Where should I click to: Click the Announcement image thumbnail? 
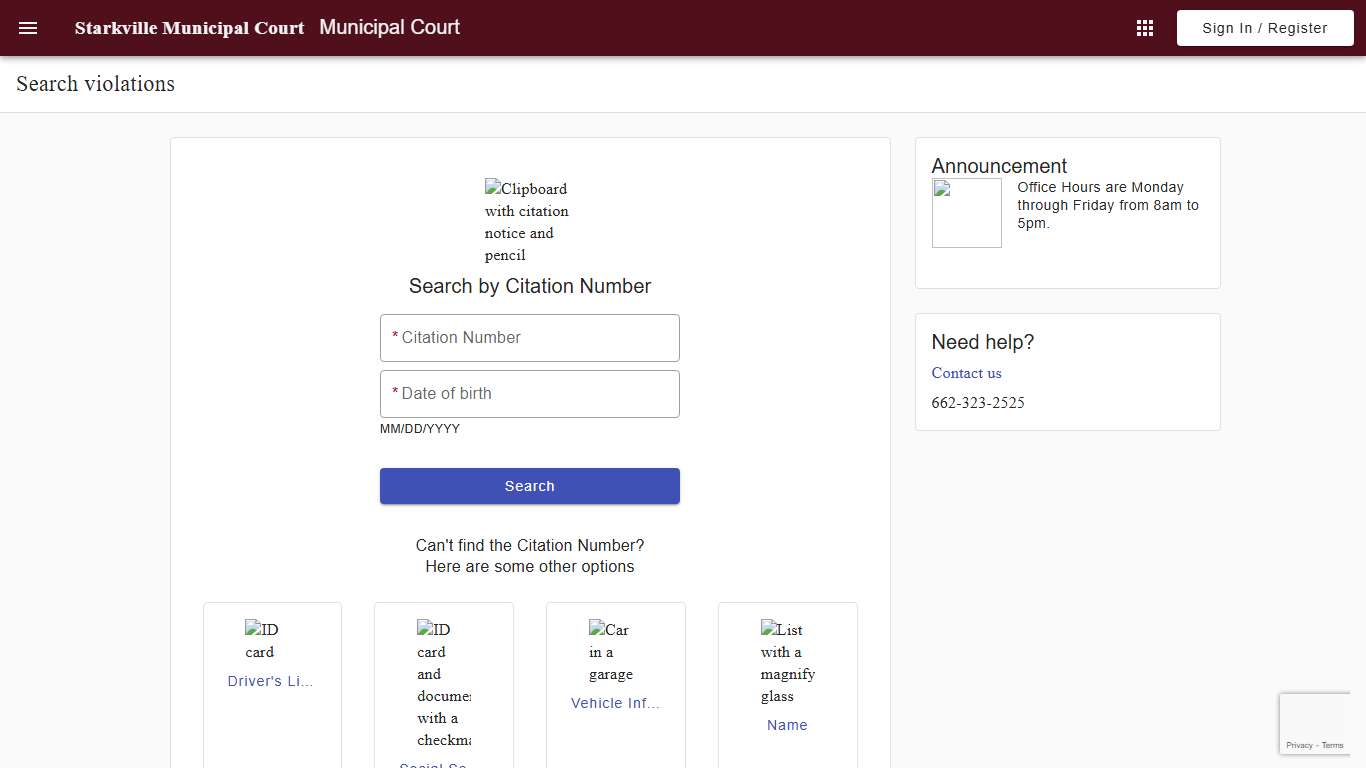click(966, 212)
